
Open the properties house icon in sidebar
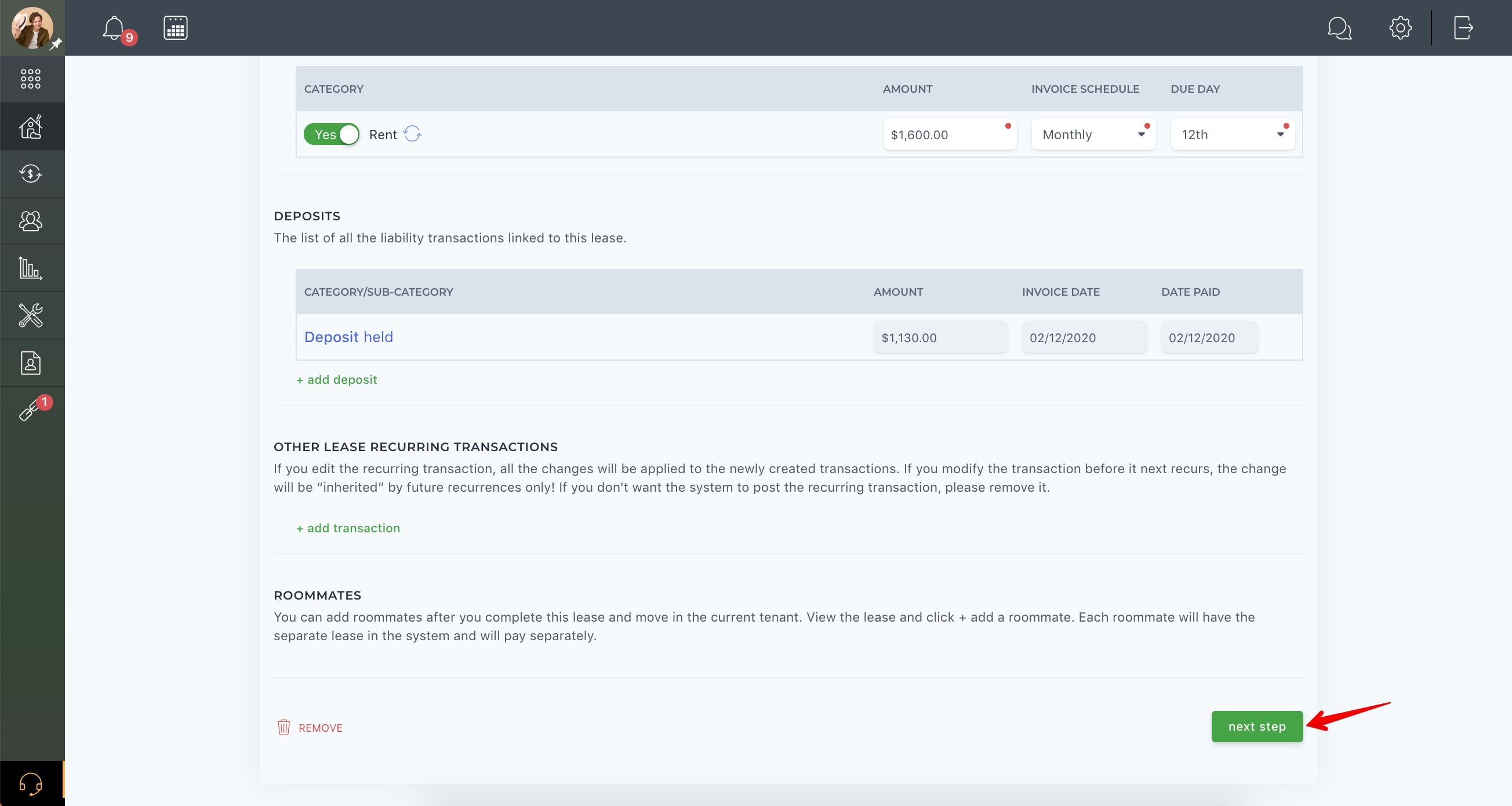coord(31,126)
